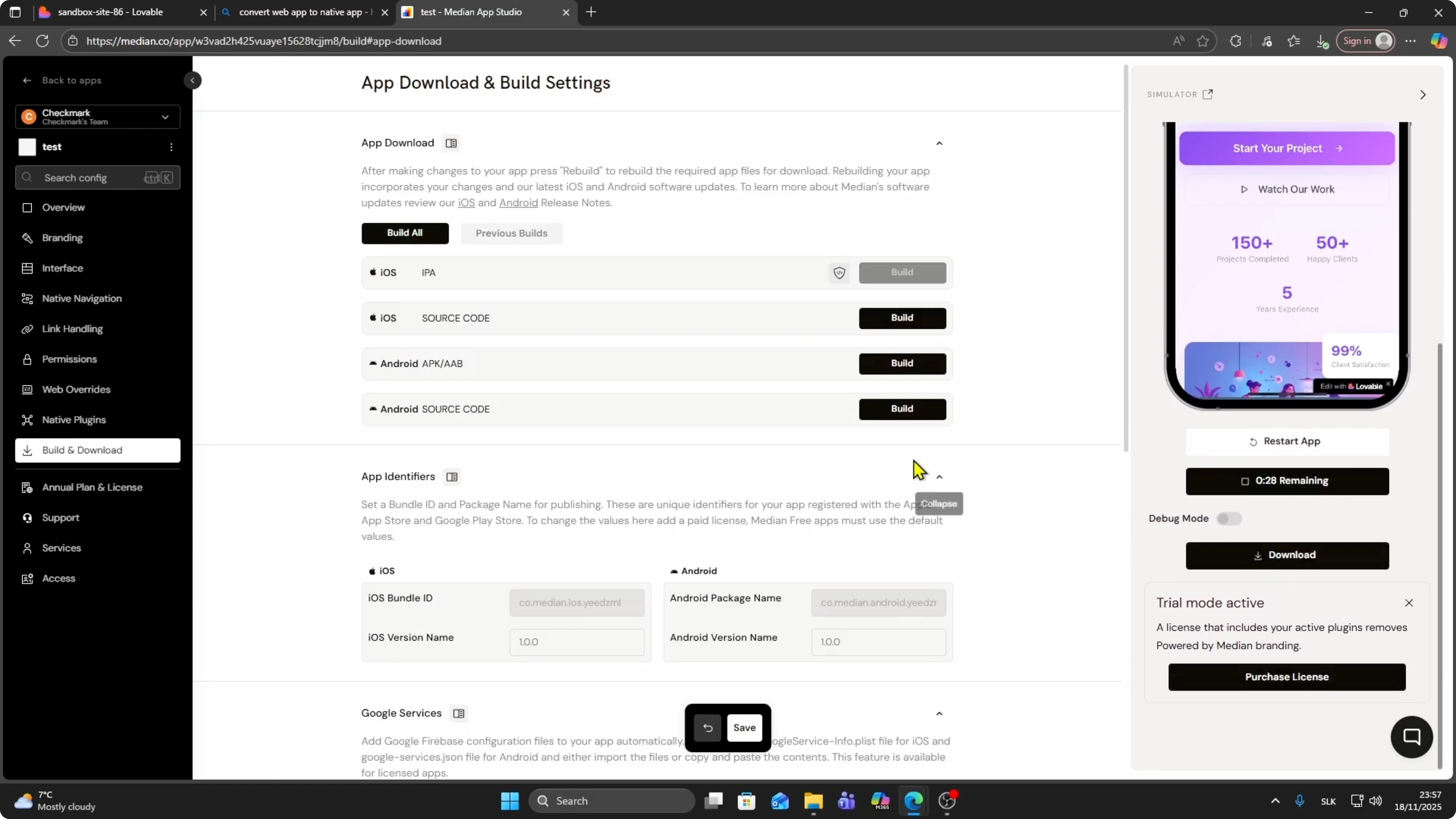Open File Explorer from the taskbar
Image resolution: width=1456 pixels, height=819 pixels.
coord(813,801)
